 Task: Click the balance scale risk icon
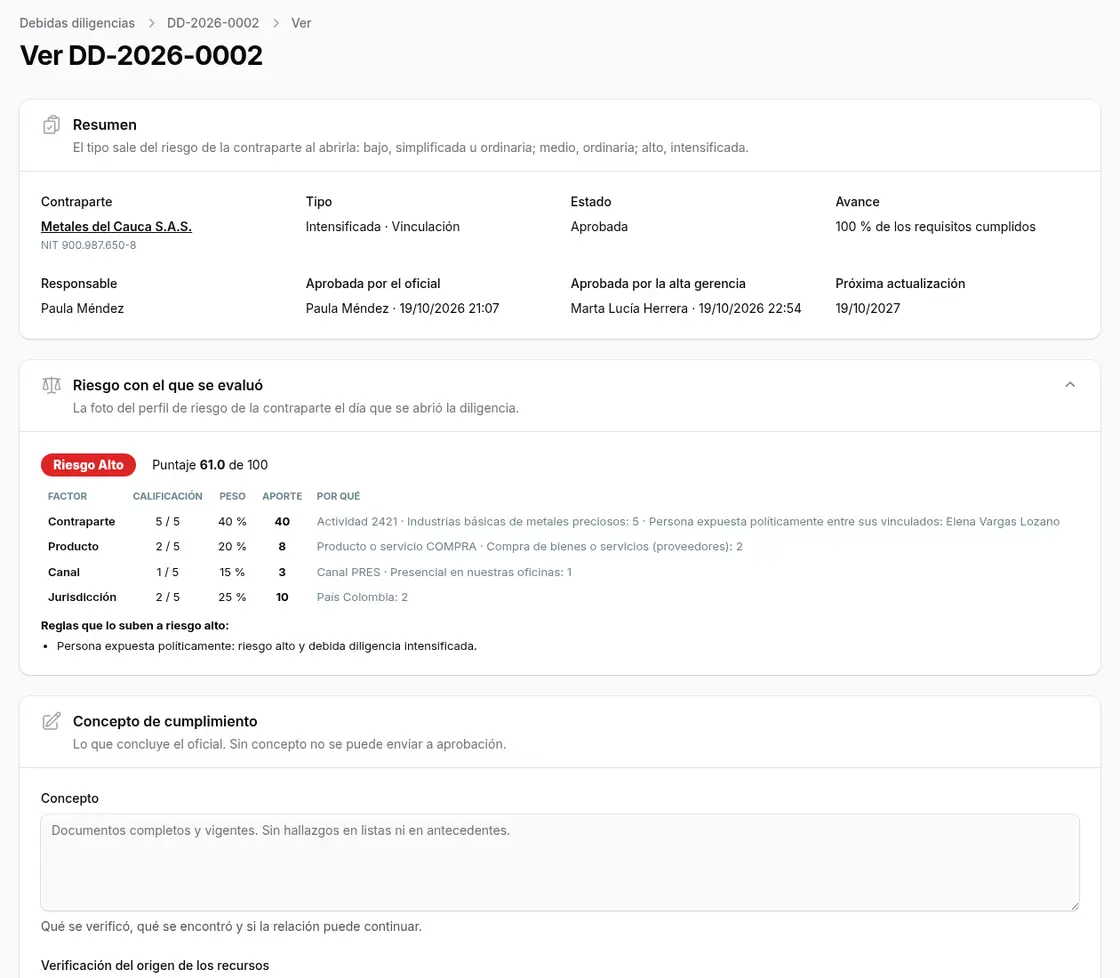(51, 386)
